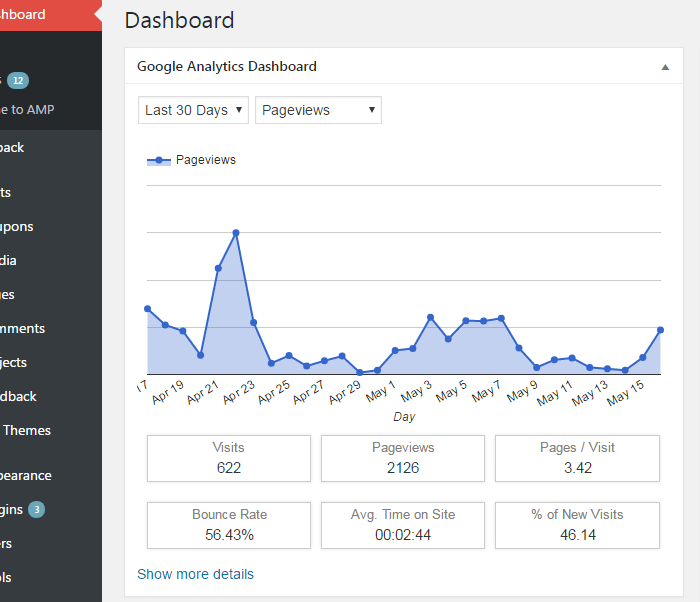The image size is (700, 602).
Task: Click the last data point on chart
Action: click(x=660, y=330)
